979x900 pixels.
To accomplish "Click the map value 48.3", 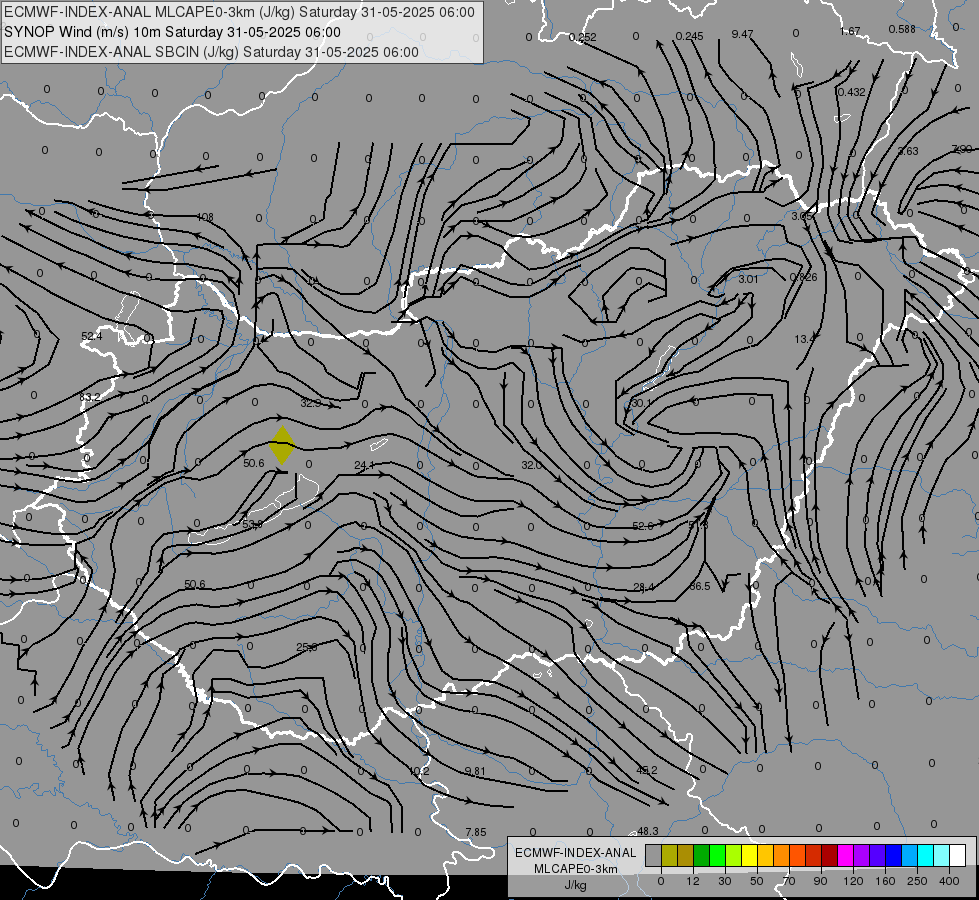I will 647,831.
